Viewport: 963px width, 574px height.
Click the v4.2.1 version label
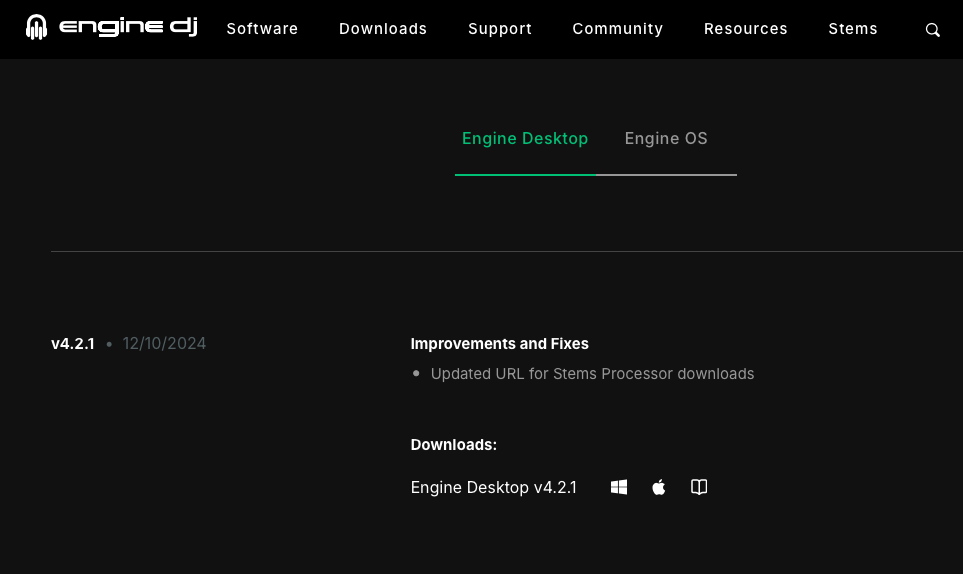(x=72, y=343)
